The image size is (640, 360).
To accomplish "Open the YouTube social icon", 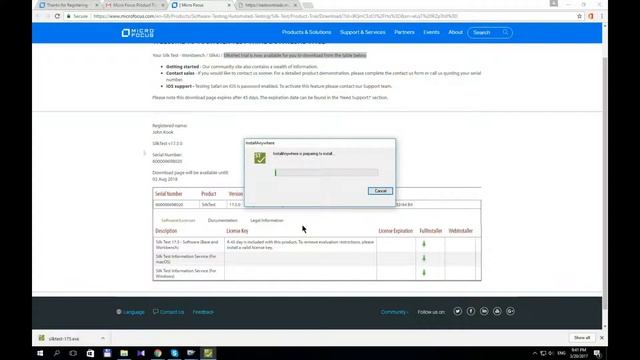I will coord(497,311).
